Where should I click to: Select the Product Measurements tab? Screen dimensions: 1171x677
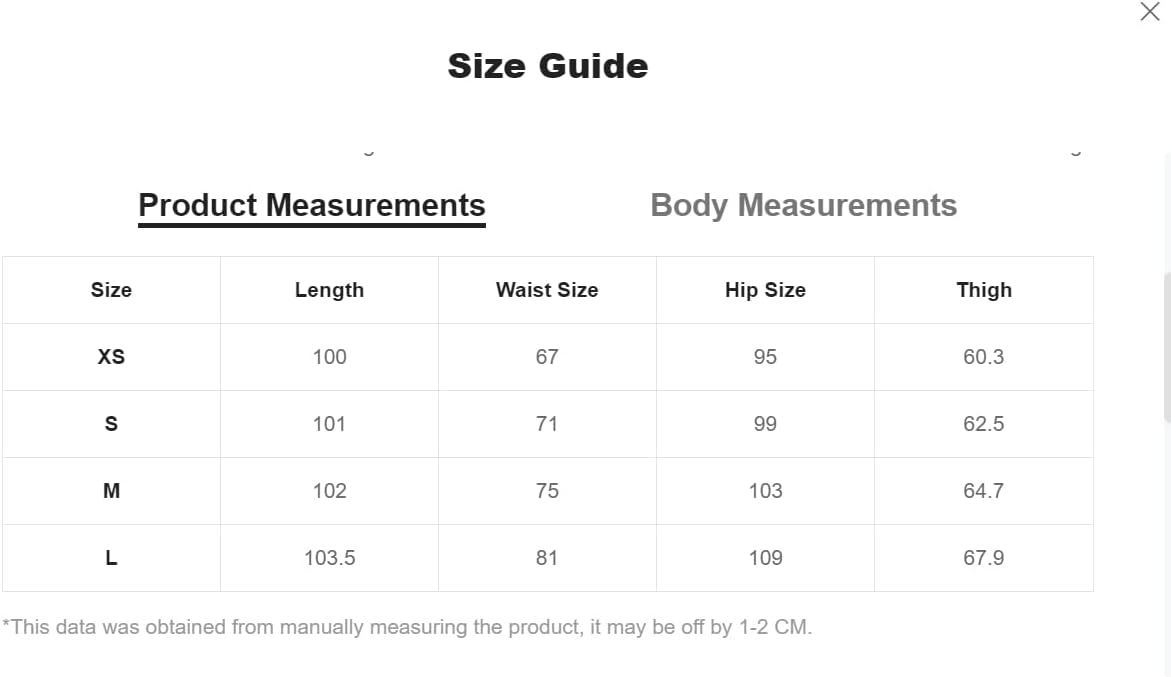pos(312,205)
